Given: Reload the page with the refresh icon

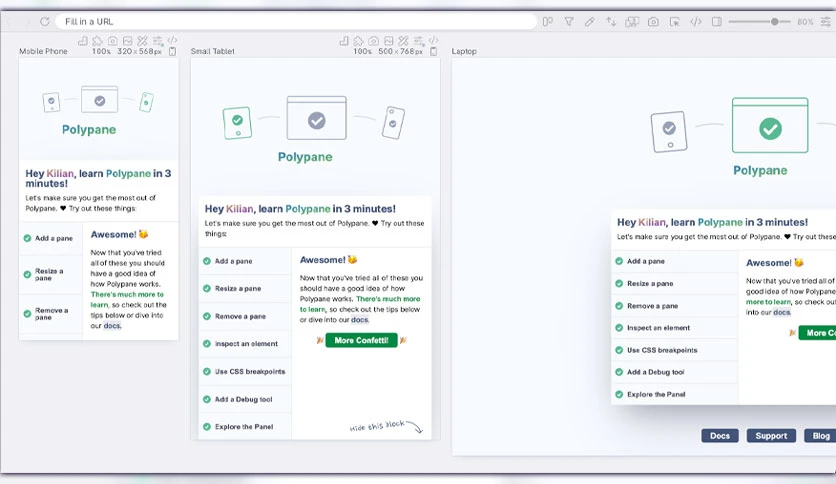Looking at the screenshot, I should click(x=45, y=21).
